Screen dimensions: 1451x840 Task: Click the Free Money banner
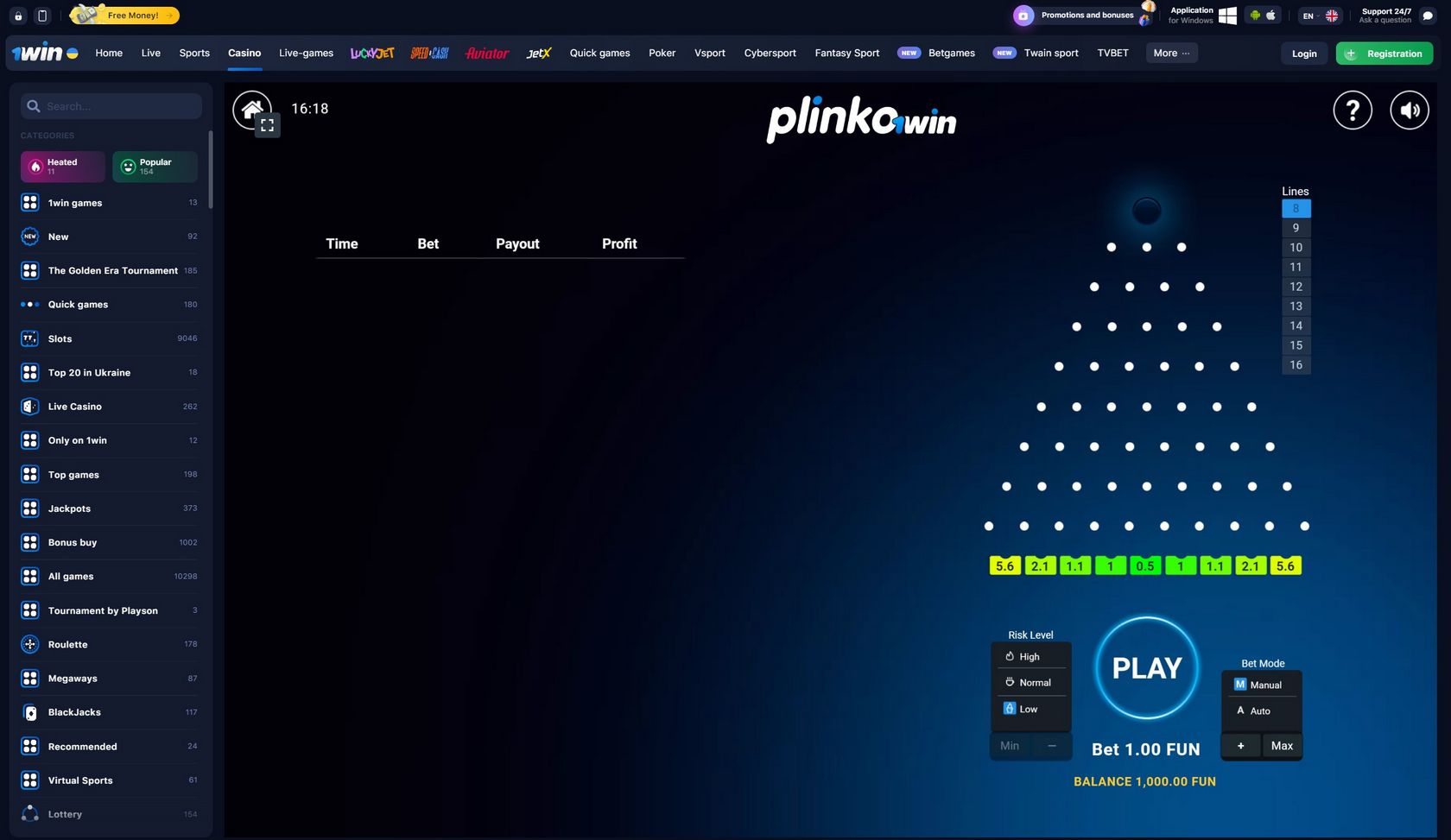(125, 16)
